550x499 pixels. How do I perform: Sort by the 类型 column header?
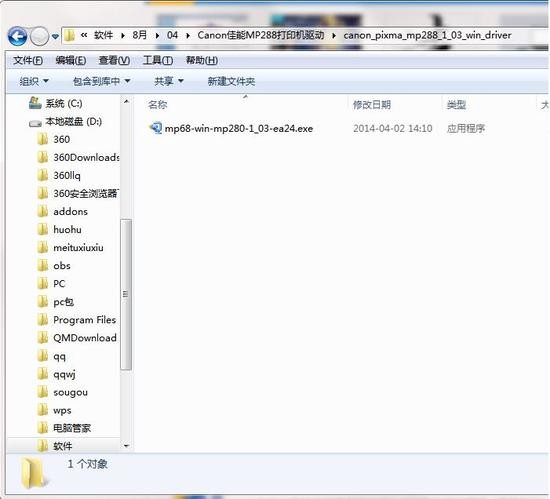(x=456, y=104)
